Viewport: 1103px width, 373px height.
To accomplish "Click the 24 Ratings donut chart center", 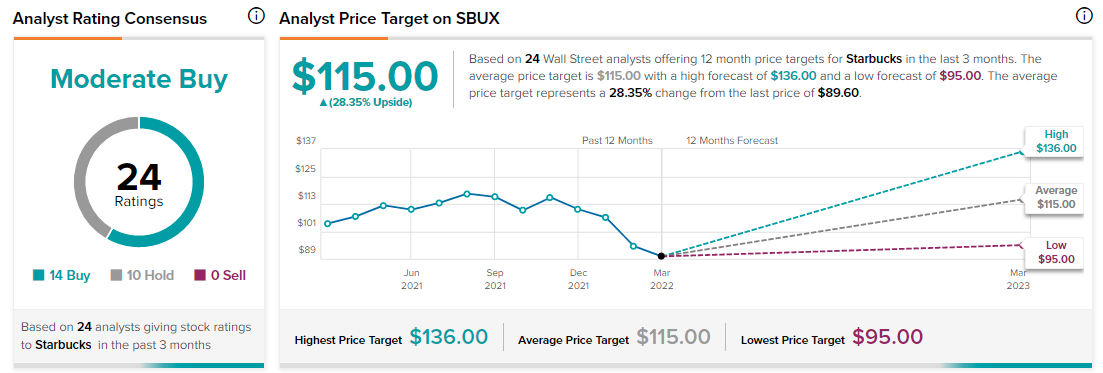I will click(x=139, y=182).
